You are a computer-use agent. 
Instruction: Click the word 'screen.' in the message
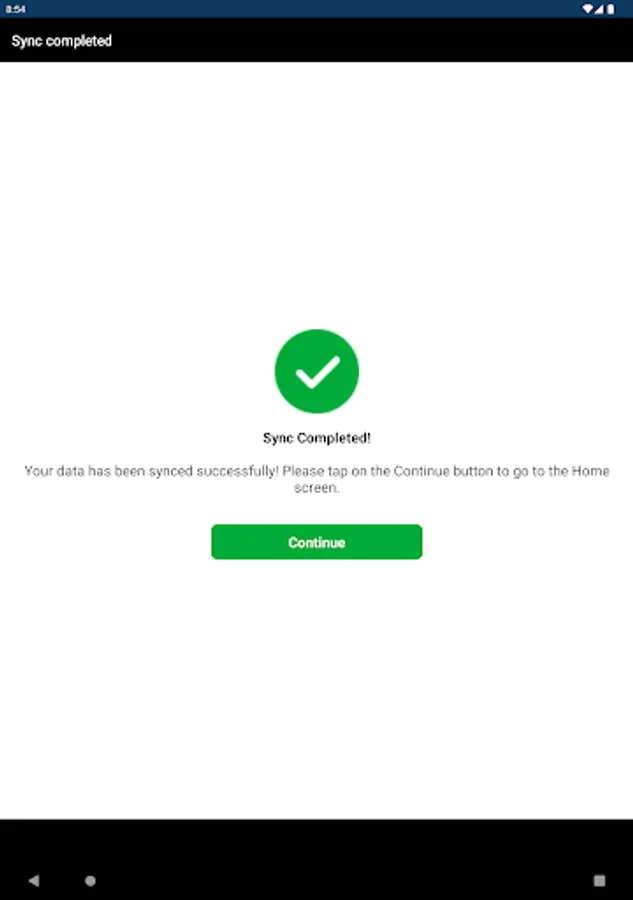coord(317,487)
